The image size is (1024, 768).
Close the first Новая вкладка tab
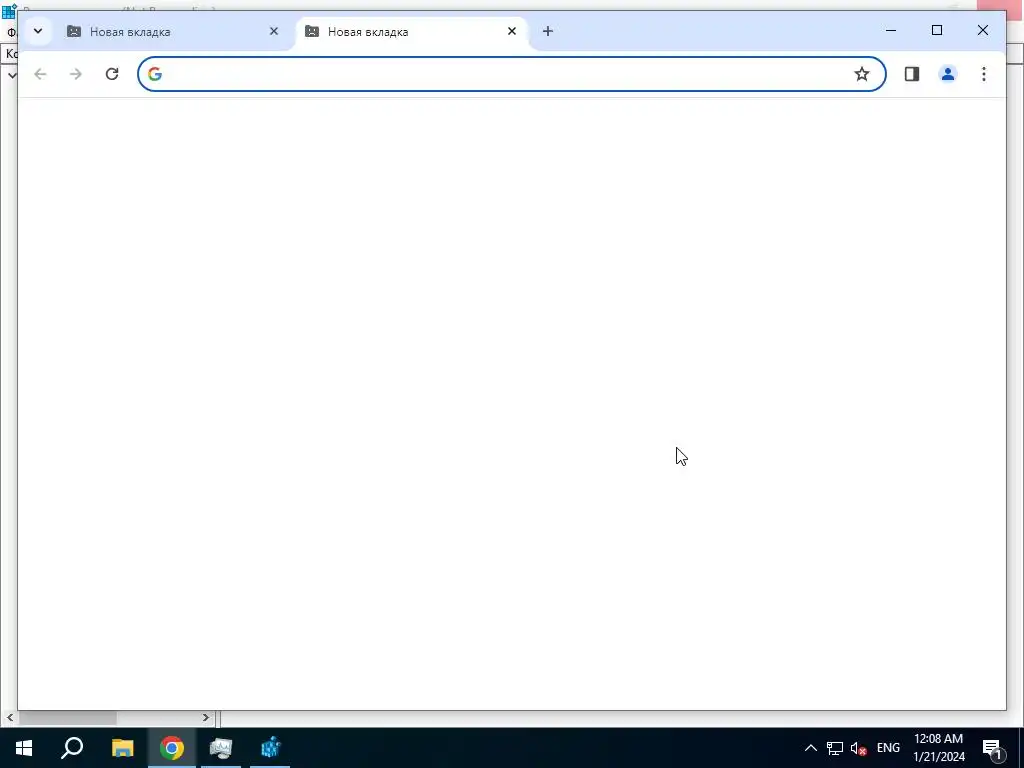pyautogui.click(x=274, y=31)
